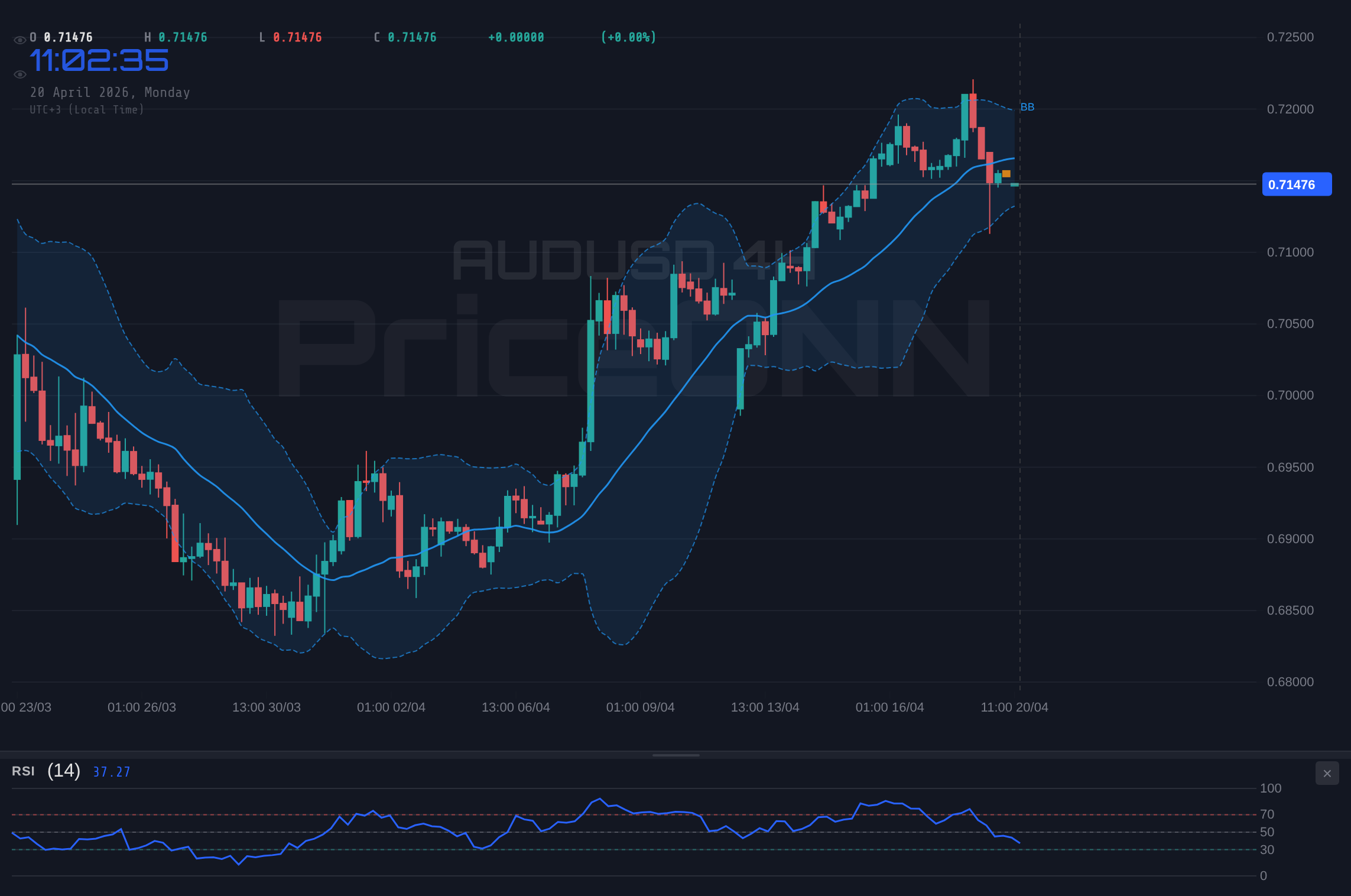
Task: Click the close value C 0.71476
Action: (x=405, y=37)
